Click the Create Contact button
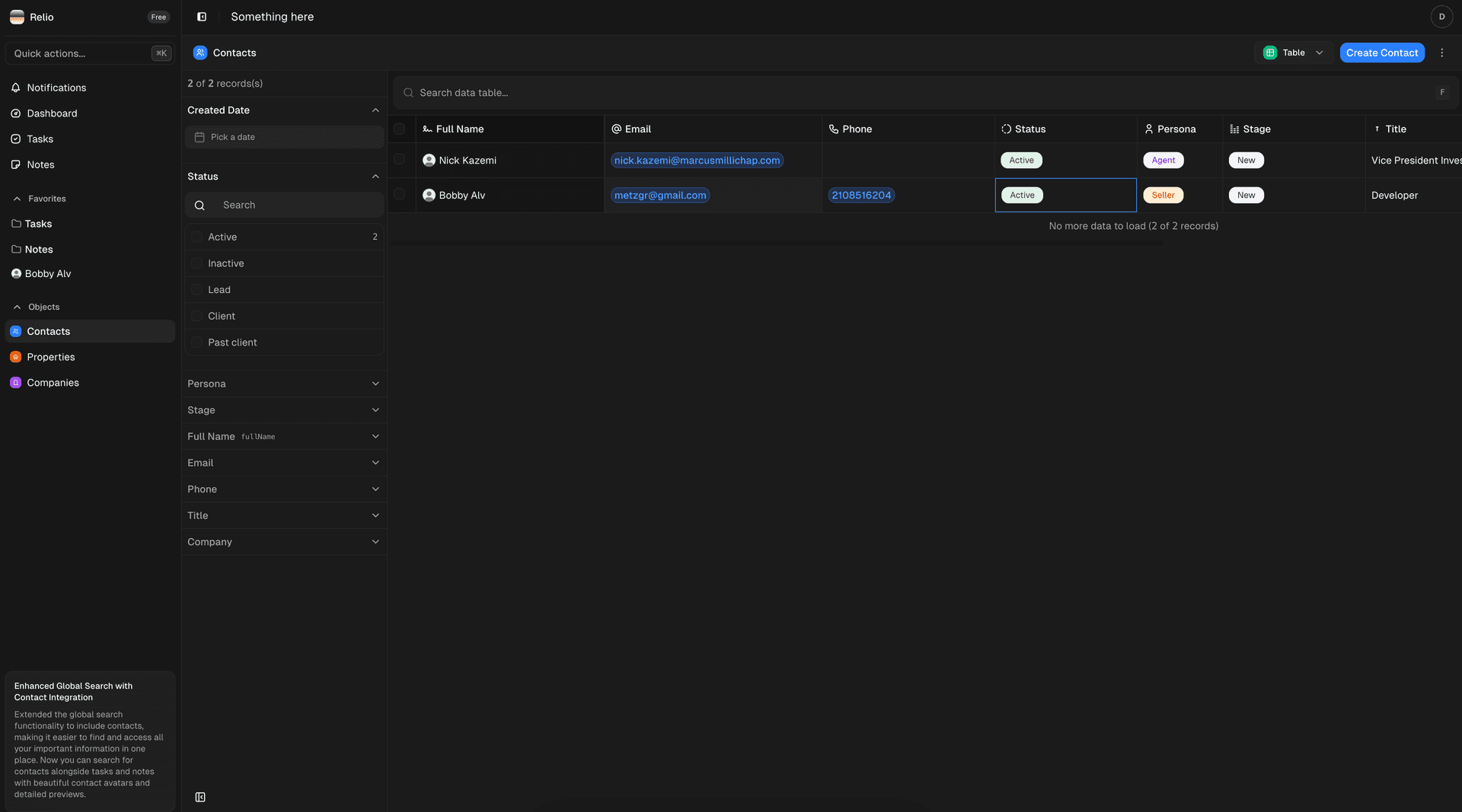 (x=1382, y=53)
